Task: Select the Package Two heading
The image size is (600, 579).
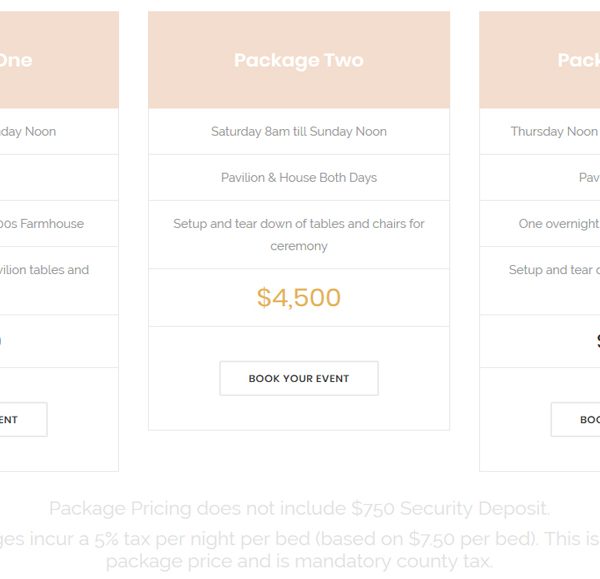Action: (299, 60)
